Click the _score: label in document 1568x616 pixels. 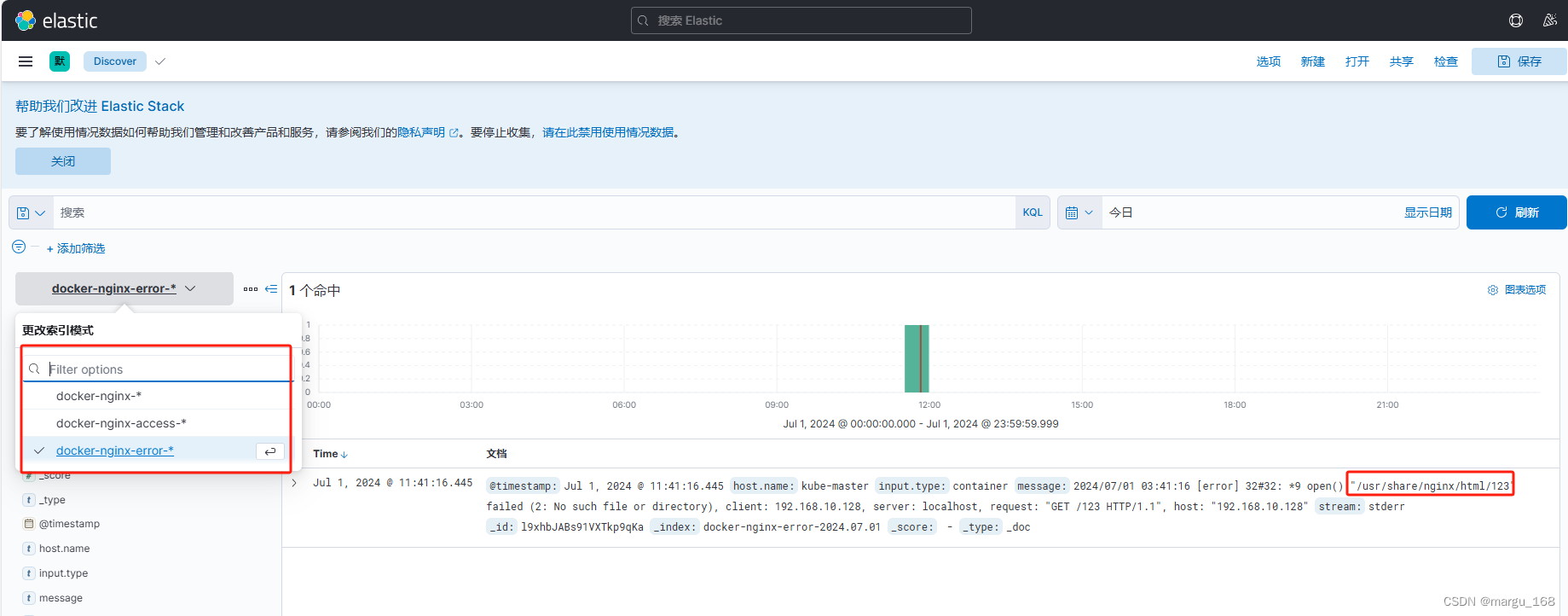[912, 527]
